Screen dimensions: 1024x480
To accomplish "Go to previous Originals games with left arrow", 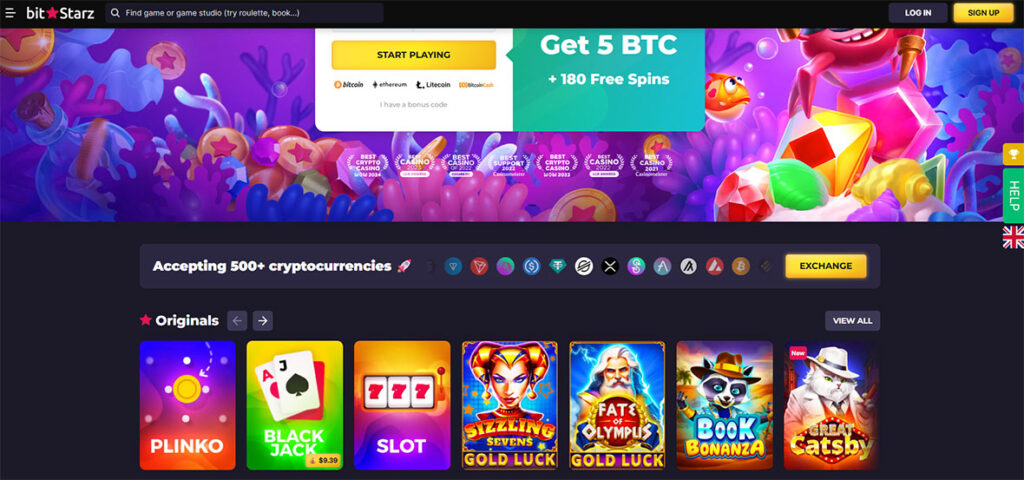I will tap(237, 321).
